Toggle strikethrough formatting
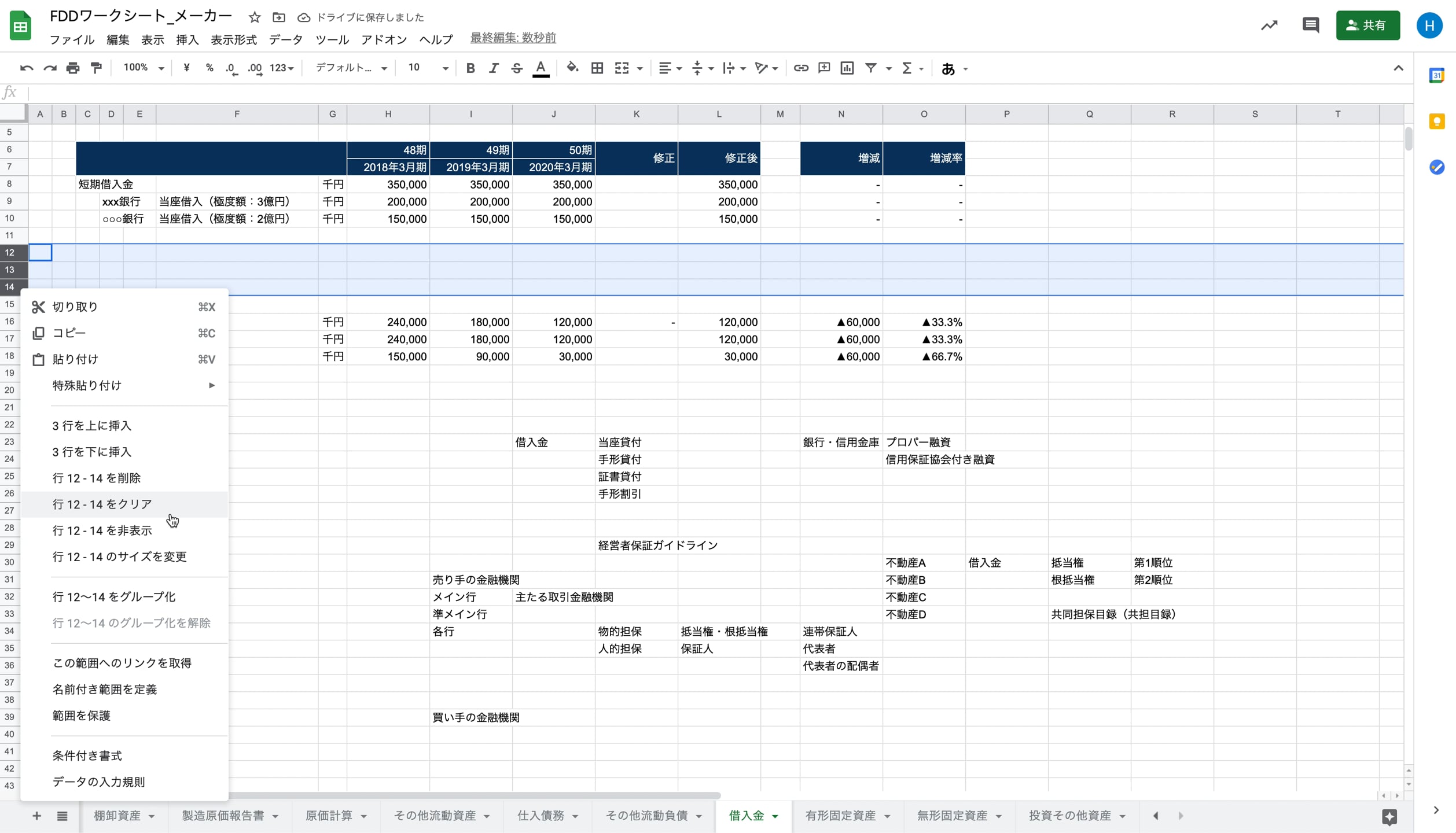This screenshot has width=1456, height=833. pos(517,68)
